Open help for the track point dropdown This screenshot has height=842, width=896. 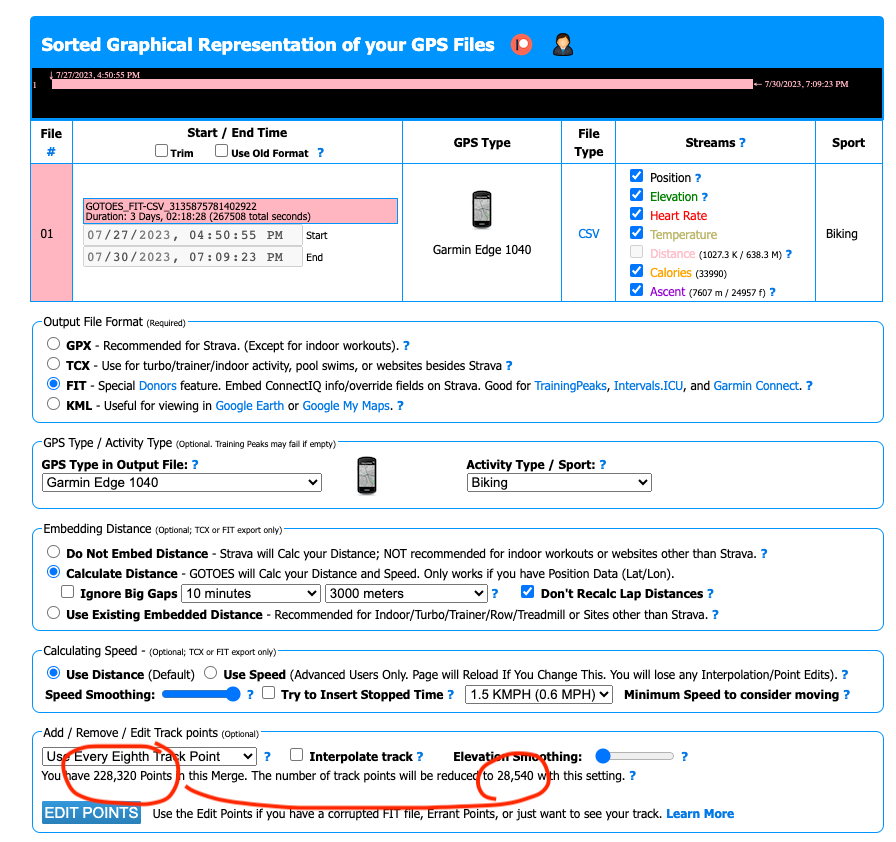(x=267, y=757)
